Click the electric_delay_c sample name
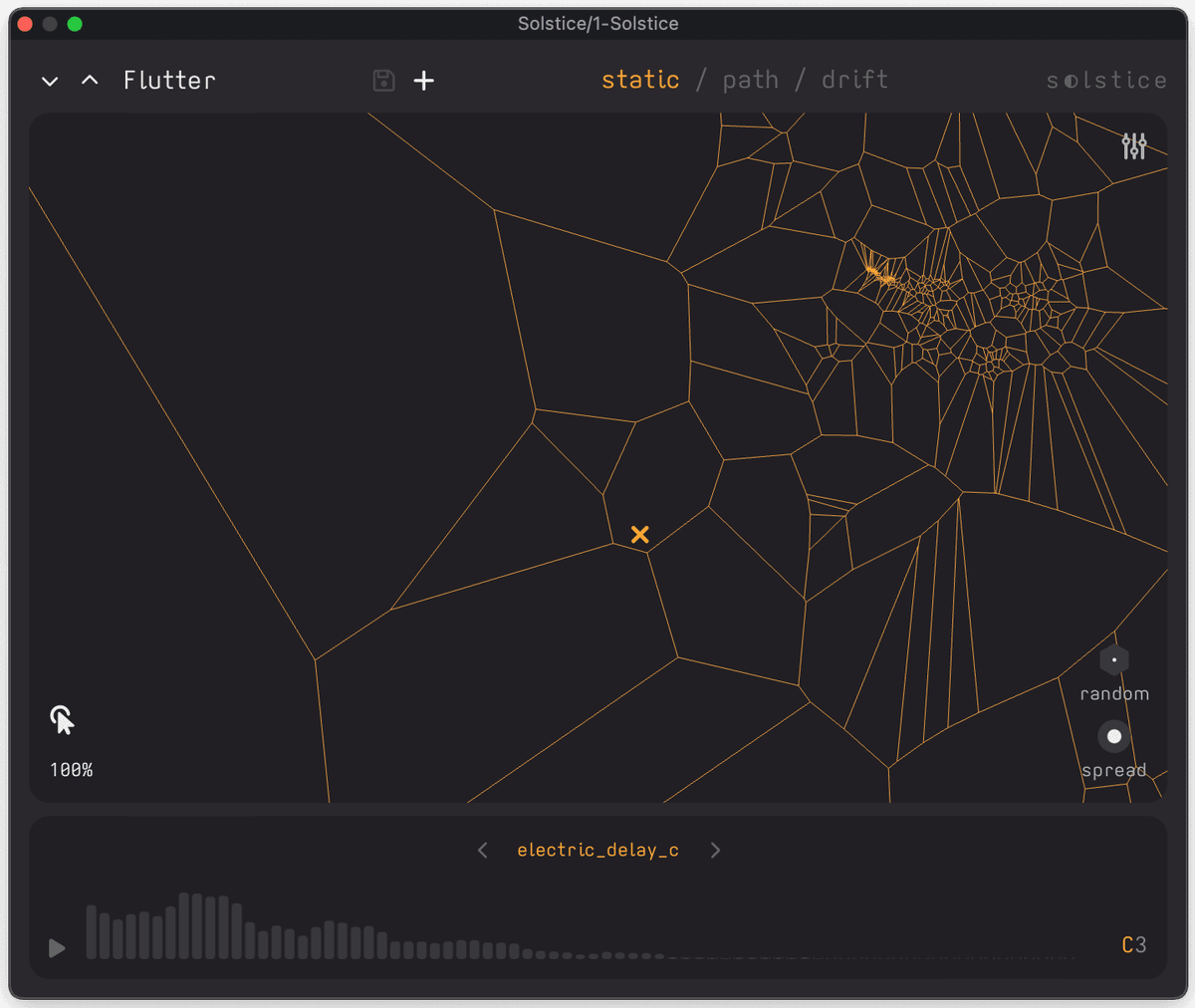 click(597, 850)
